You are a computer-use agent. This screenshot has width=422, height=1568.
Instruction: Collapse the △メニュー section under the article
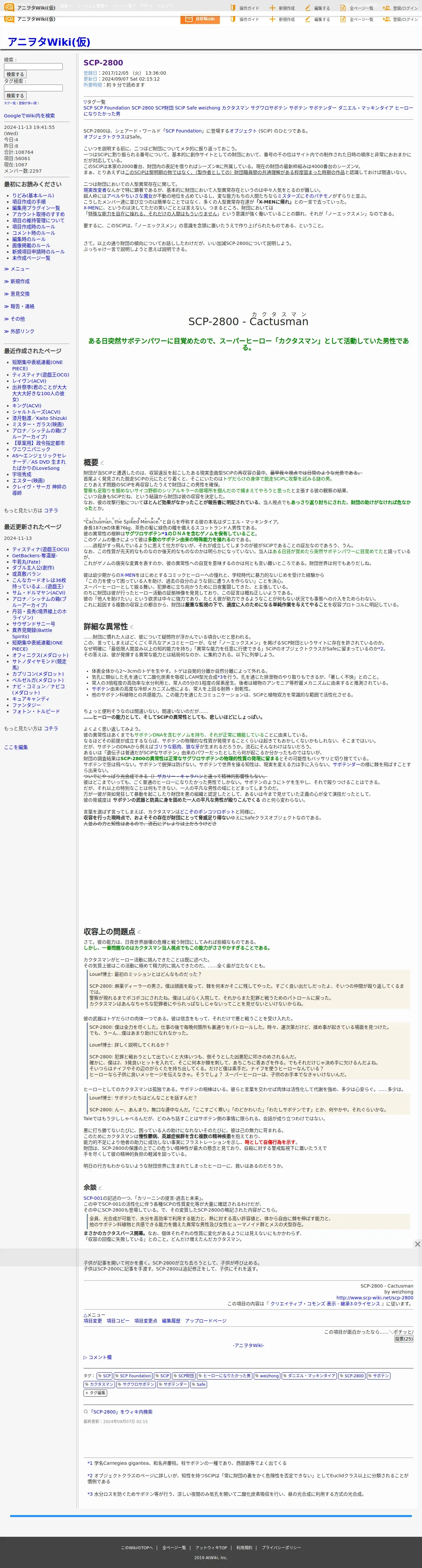[x=94, y=1315]
